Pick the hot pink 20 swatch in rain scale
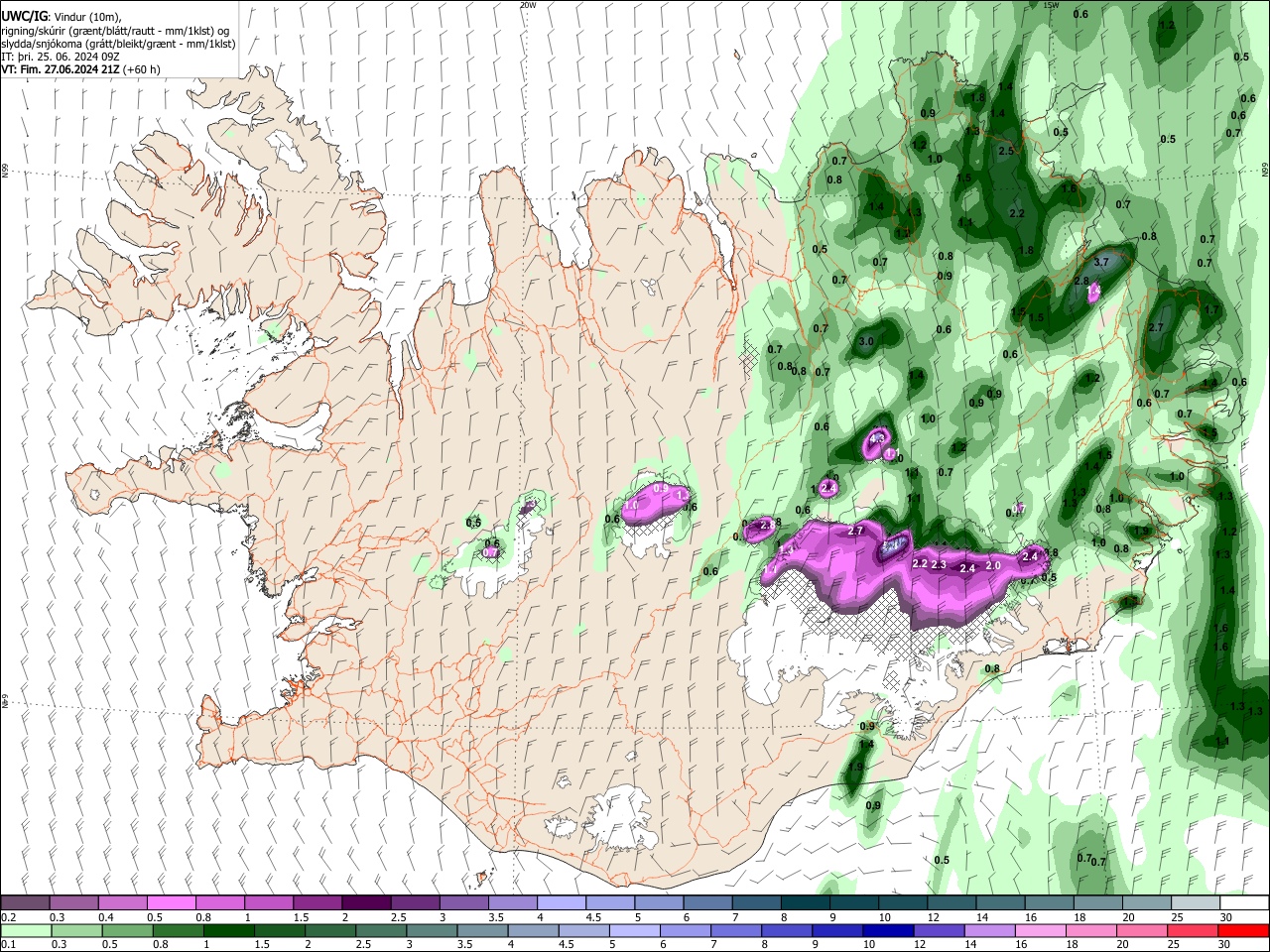The width and height of the screenshot is (1270, 952). 1142,930
